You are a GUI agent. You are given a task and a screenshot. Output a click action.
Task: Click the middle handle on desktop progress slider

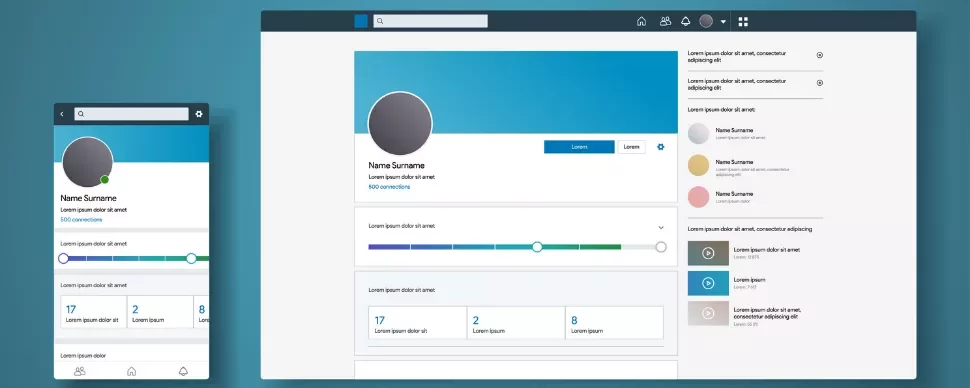point(537,247)
